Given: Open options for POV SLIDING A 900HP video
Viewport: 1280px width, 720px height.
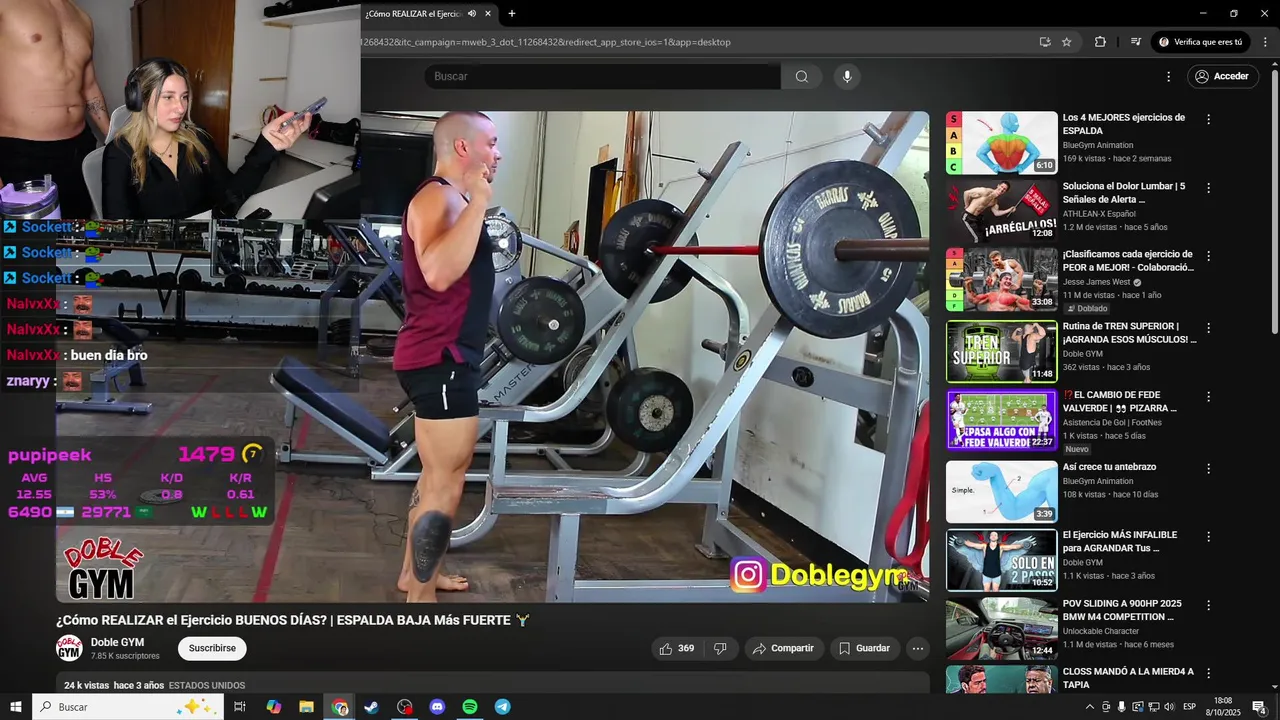Looking at the screenshot, I should (1208, 605).
